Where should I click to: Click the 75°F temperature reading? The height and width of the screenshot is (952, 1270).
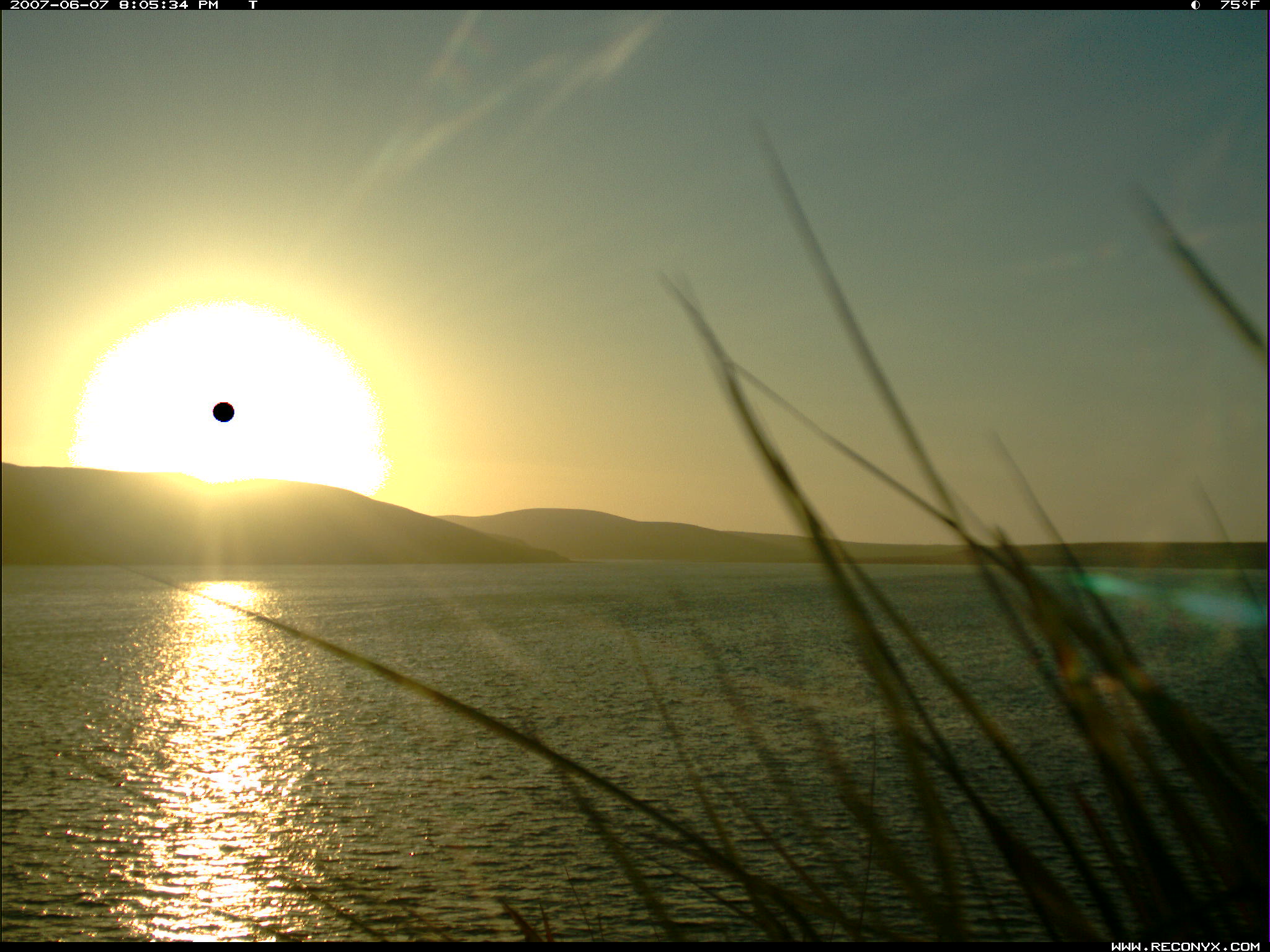(1240, 5)
